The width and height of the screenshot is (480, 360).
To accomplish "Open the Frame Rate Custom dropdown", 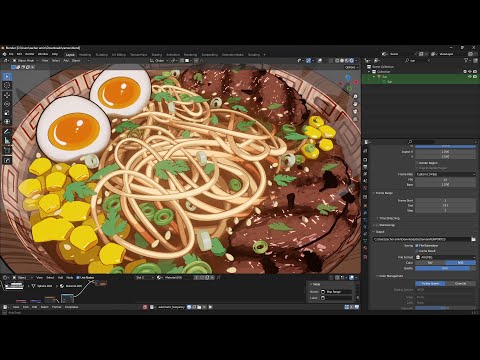I will tap(445, 174).
